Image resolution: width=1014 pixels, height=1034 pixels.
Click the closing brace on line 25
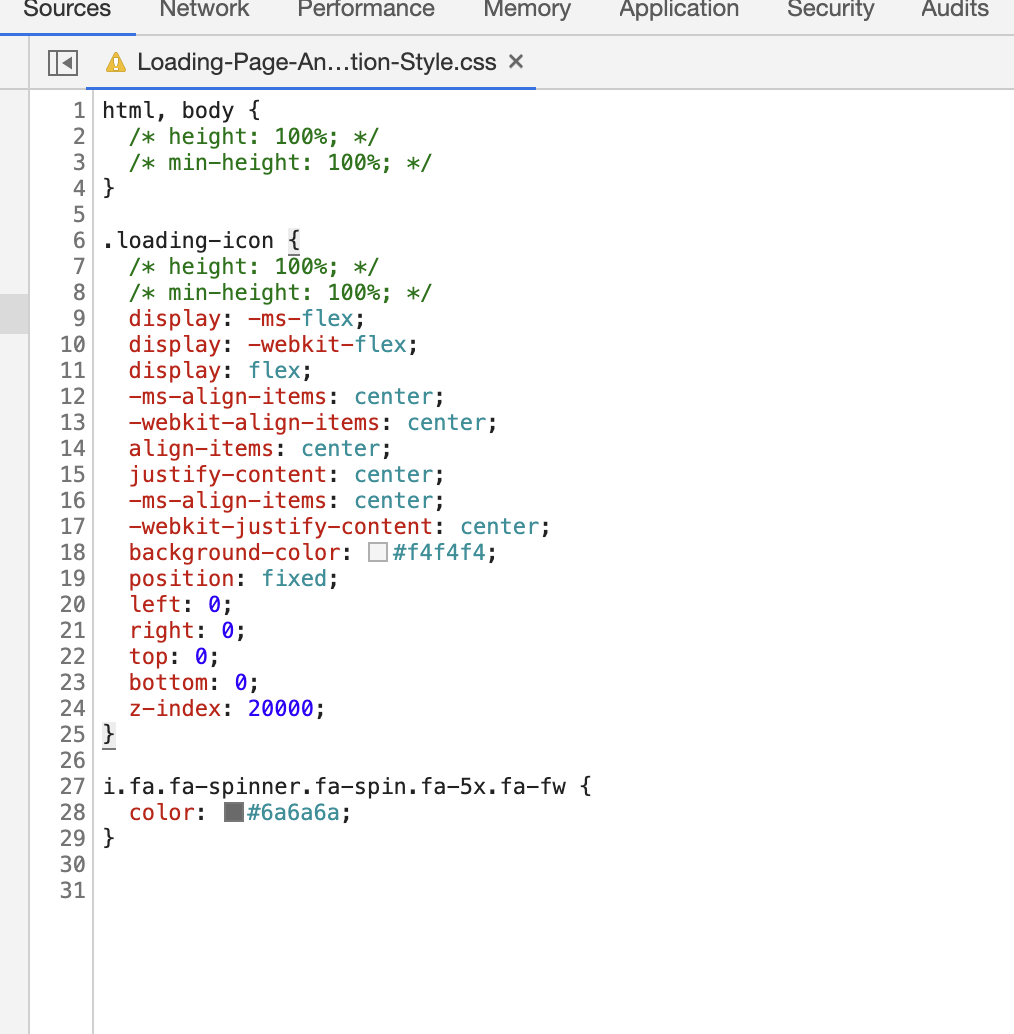pos(109,735)
